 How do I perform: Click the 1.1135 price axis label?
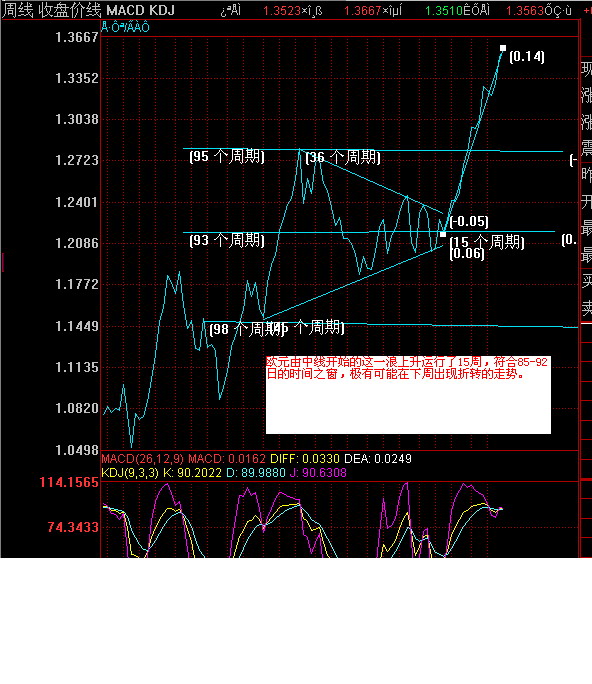click(77, 367)
